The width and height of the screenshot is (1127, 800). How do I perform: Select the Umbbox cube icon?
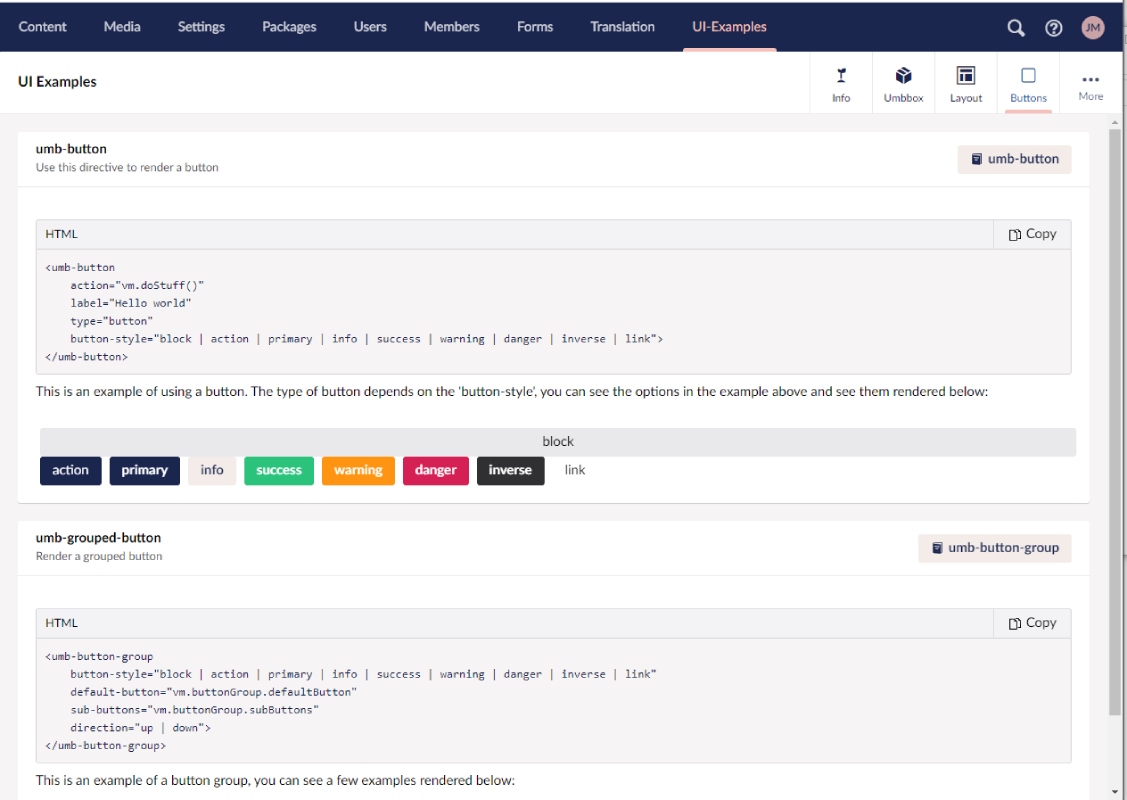[903, 75]
